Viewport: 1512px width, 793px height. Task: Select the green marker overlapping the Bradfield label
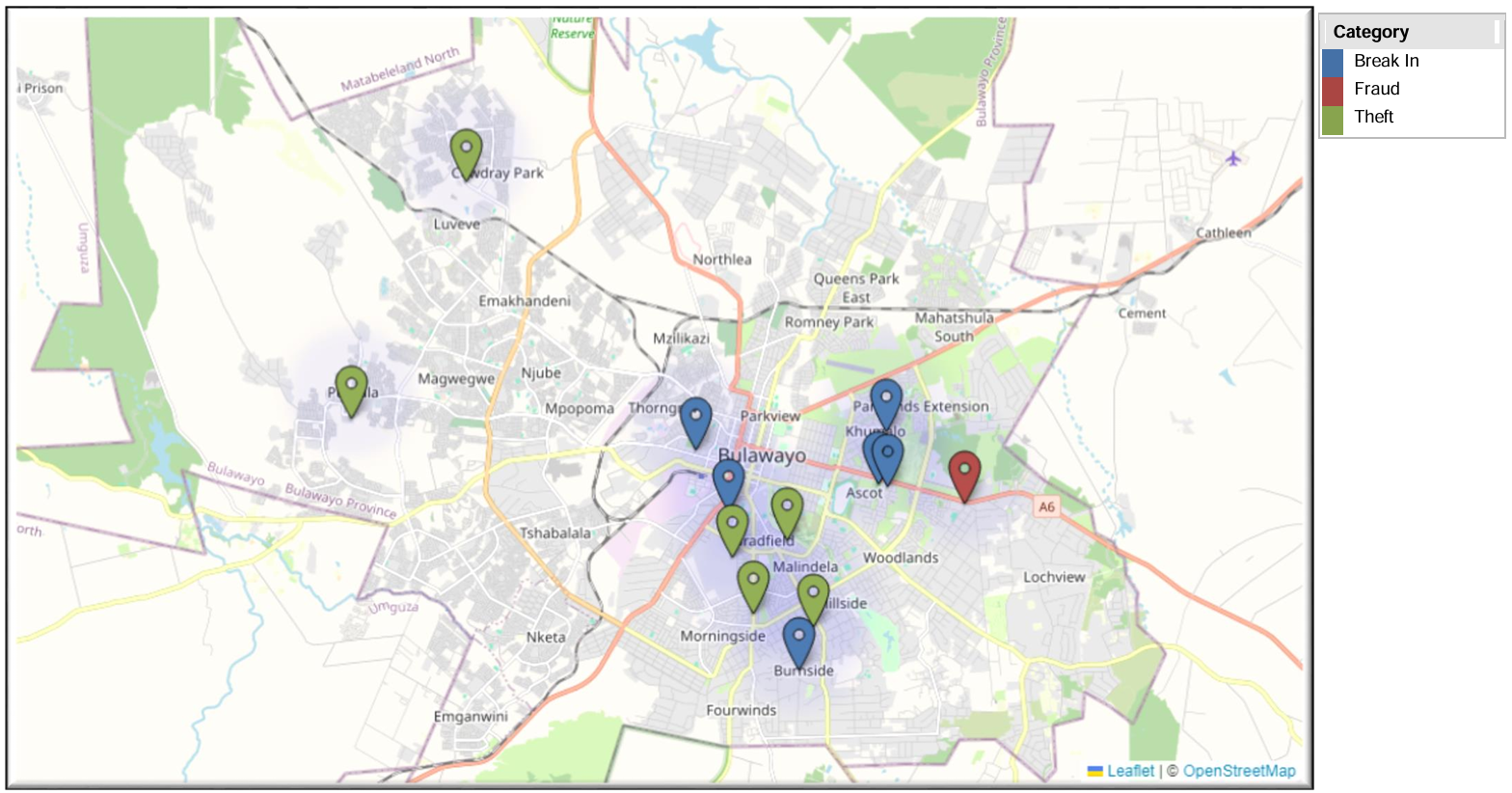732,528
